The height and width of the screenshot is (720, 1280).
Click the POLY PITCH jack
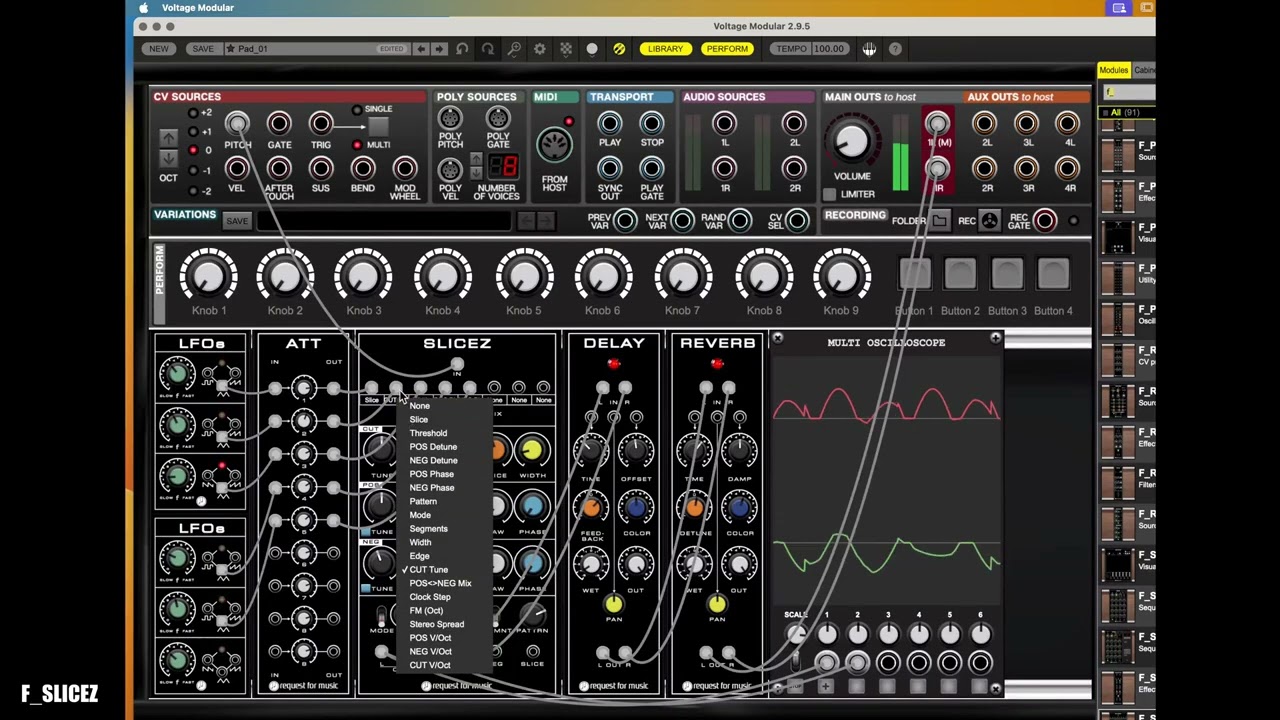pos(450,119)
